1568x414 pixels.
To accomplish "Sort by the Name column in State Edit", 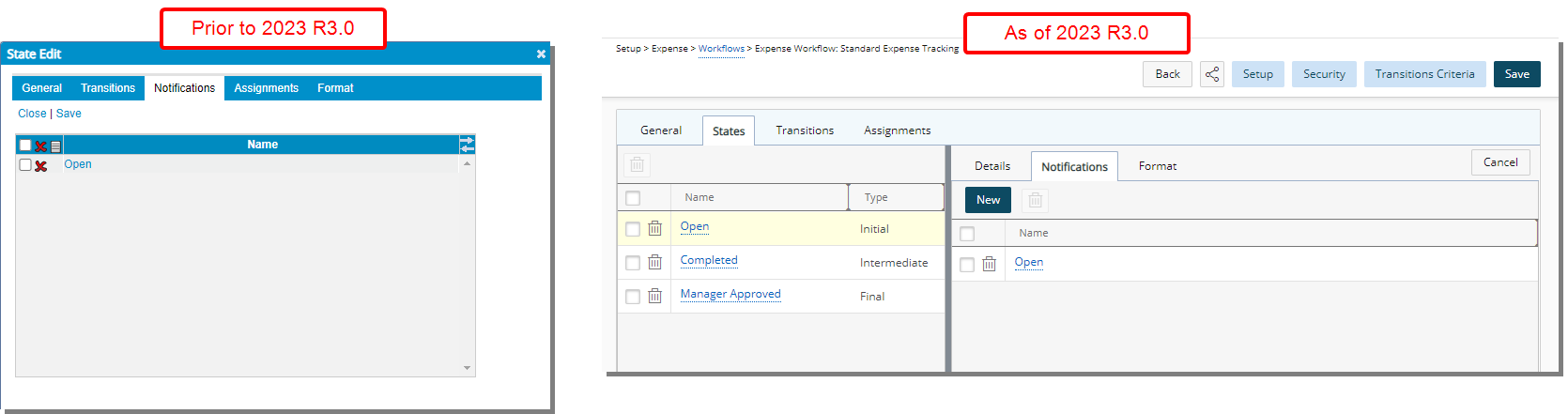I will click(262, 145).
